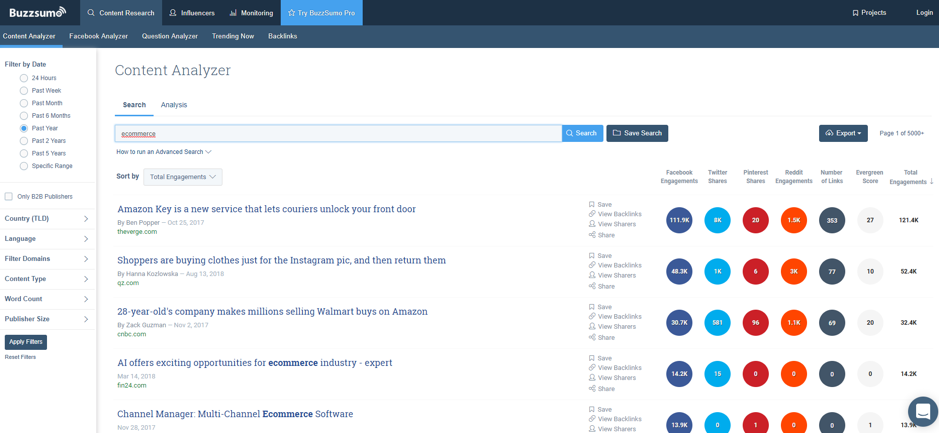
Task: Switch to the Analysis tab
Action: 174,105
